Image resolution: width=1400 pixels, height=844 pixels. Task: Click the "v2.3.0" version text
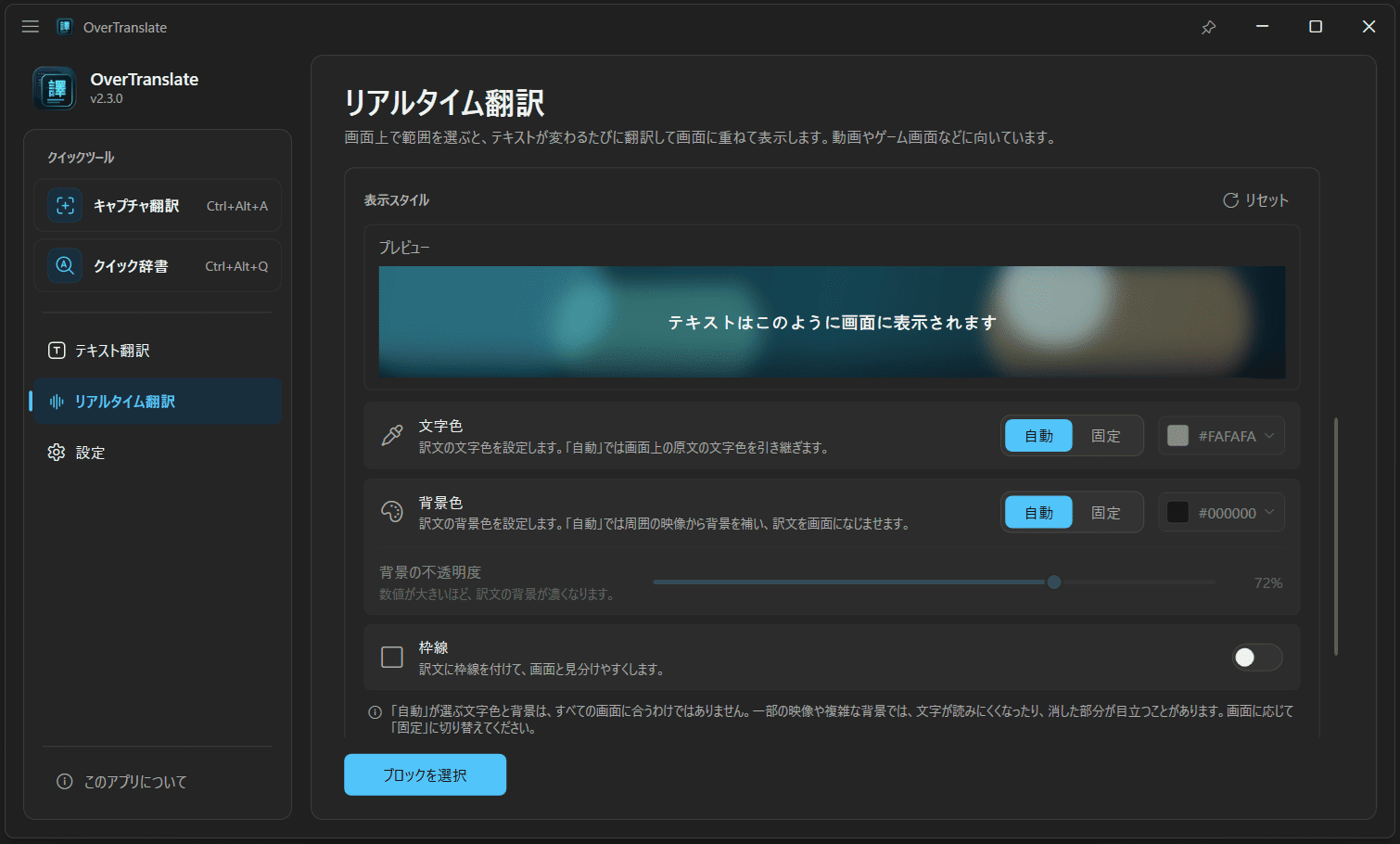[107, 99]
